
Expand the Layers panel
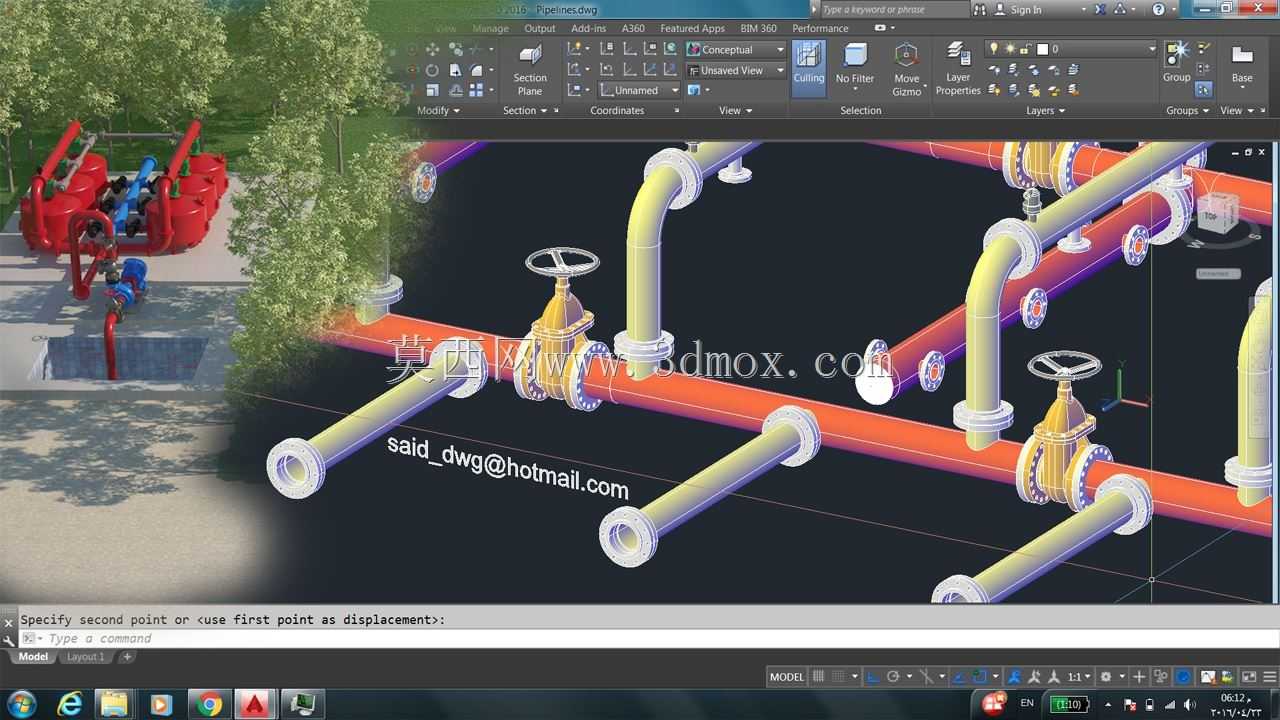1046,110
